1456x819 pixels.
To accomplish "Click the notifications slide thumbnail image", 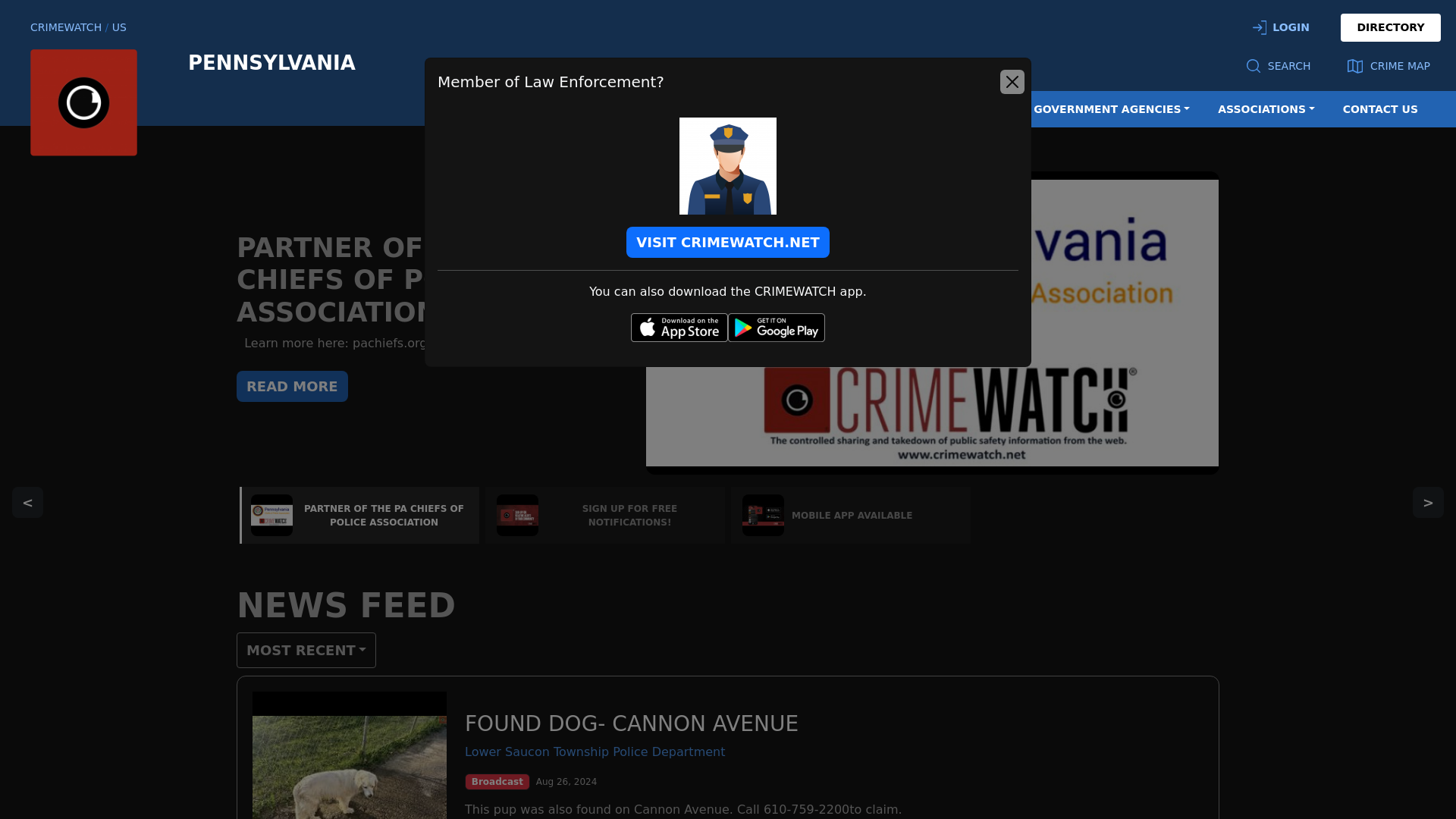I will [x=517, y=516].
